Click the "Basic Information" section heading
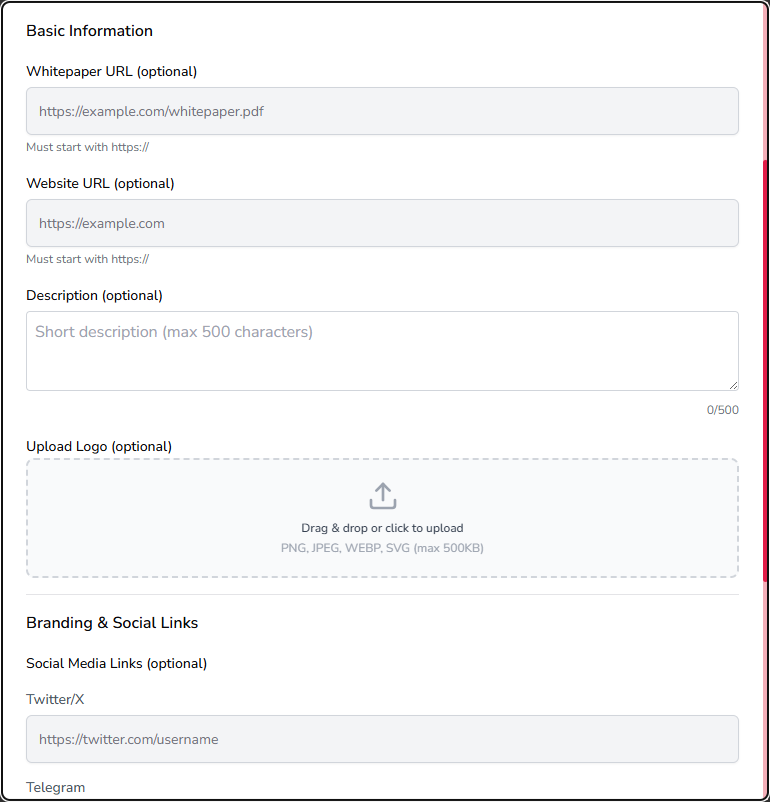Screen dimensions: 770x802 89,31
